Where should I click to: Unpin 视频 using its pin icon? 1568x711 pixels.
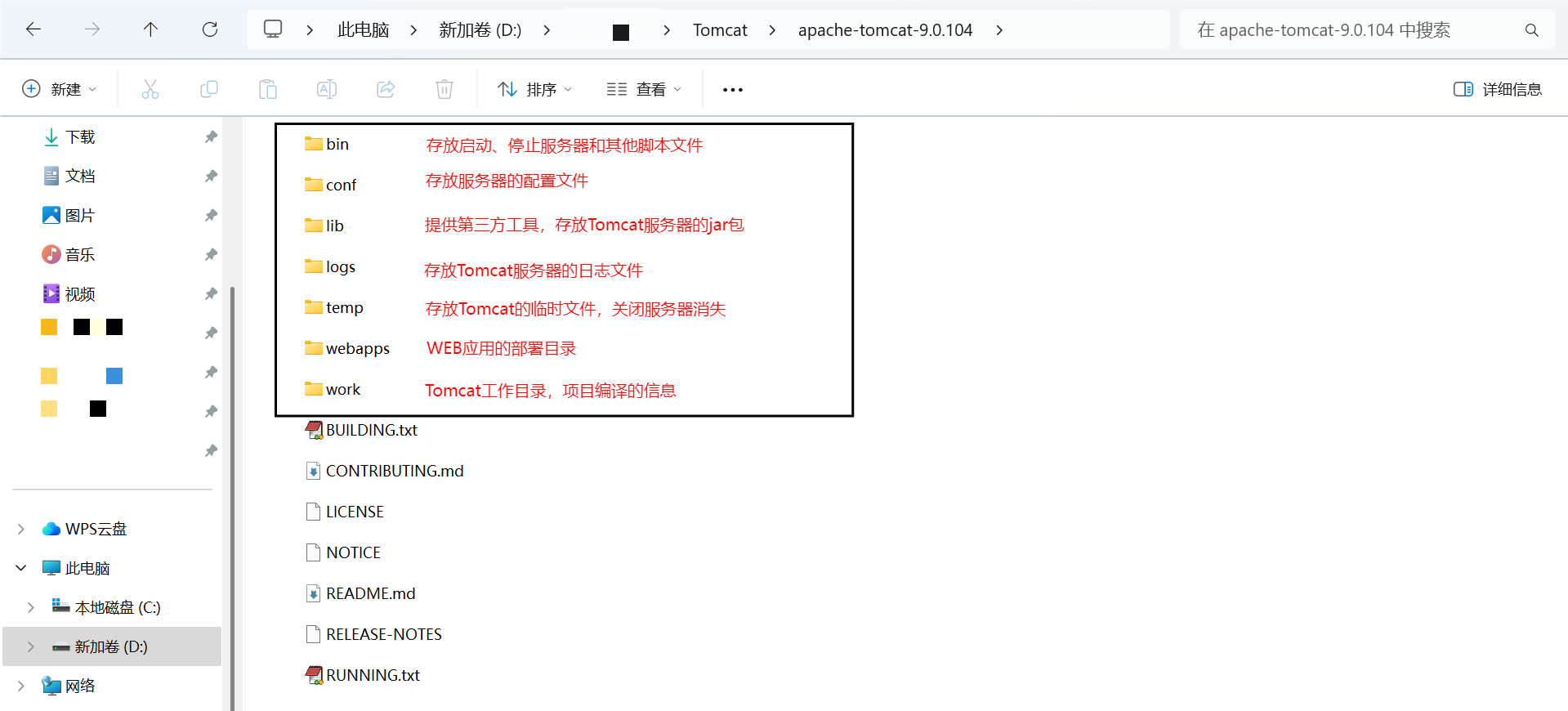click(x=211, y=294)
